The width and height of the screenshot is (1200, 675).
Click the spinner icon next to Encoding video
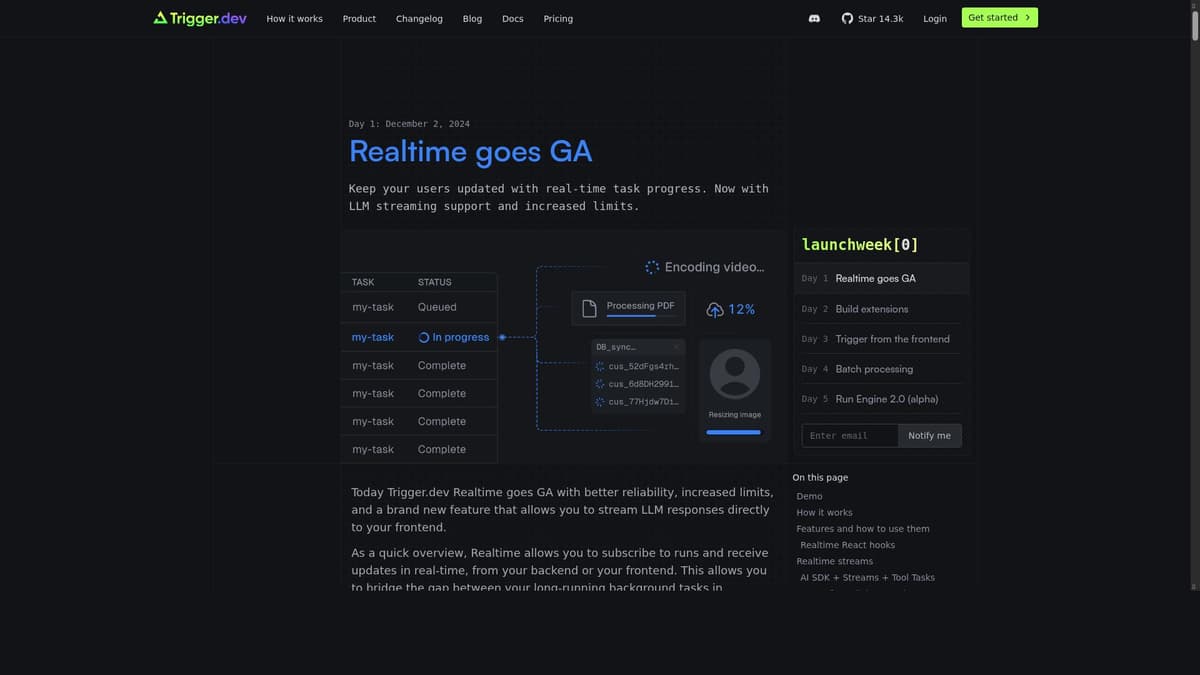click(x=652, y=267)
